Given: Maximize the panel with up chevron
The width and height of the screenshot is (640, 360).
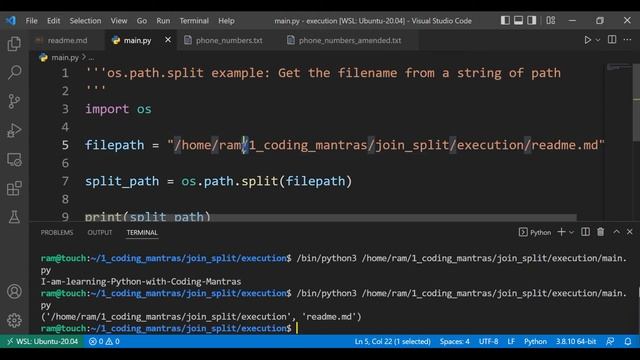Looking at the screenshot, I should tap(616, 232).
